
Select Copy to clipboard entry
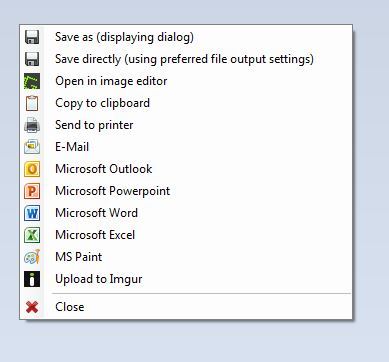point(102,103)
